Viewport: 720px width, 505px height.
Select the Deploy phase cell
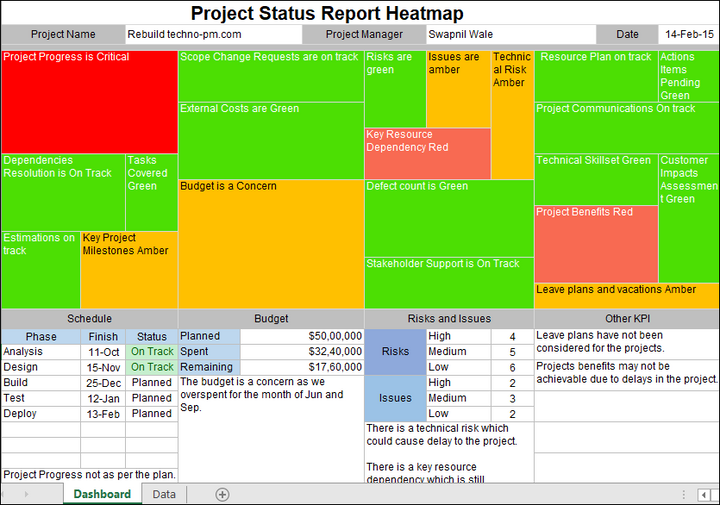click(x=41, y=414)
